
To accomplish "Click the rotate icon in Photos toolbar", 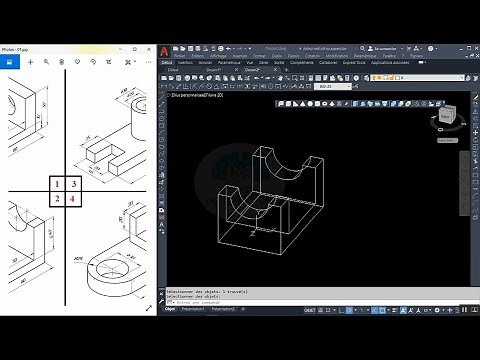I will (x=93, y=62).
